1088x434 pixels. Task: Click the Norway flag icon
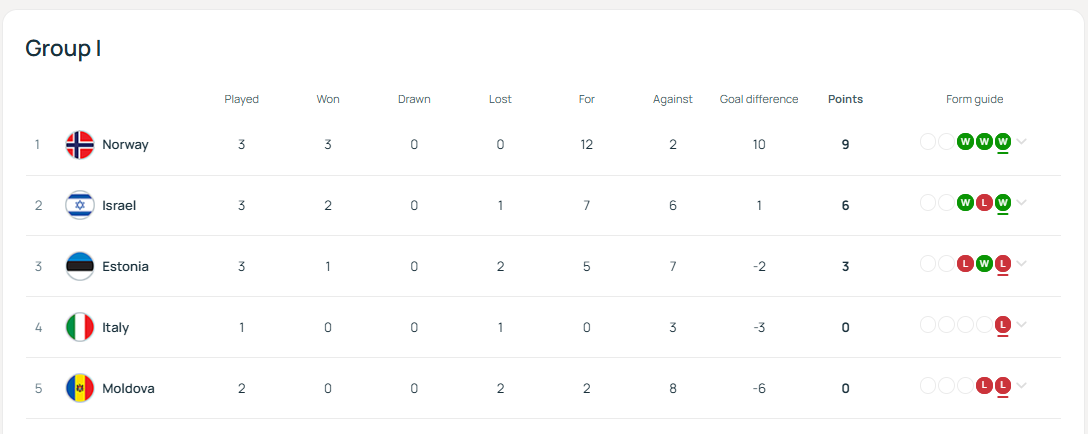tap(80, 144)
